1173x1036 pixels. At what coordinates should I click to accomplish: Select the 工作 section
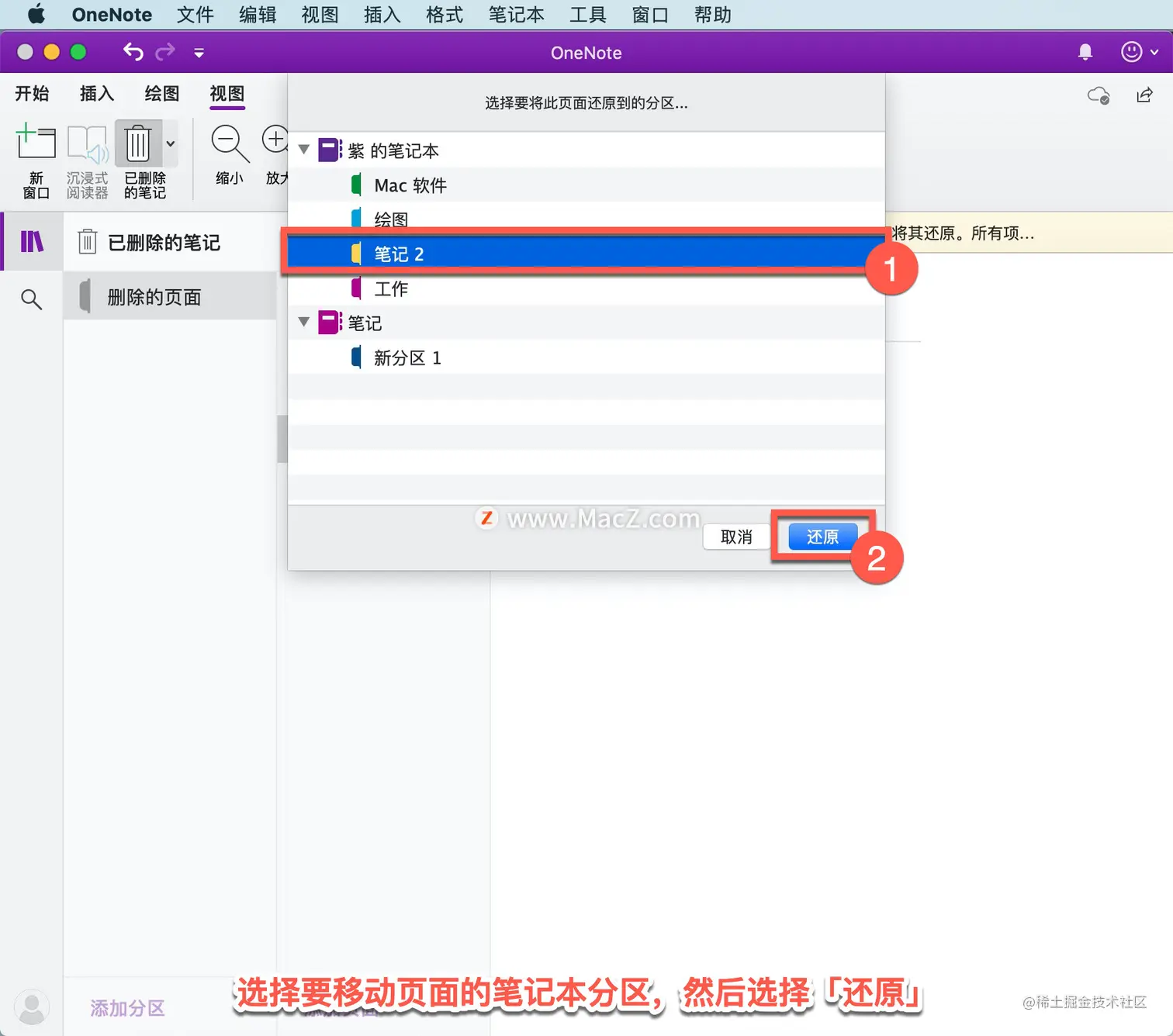[586, 288]
